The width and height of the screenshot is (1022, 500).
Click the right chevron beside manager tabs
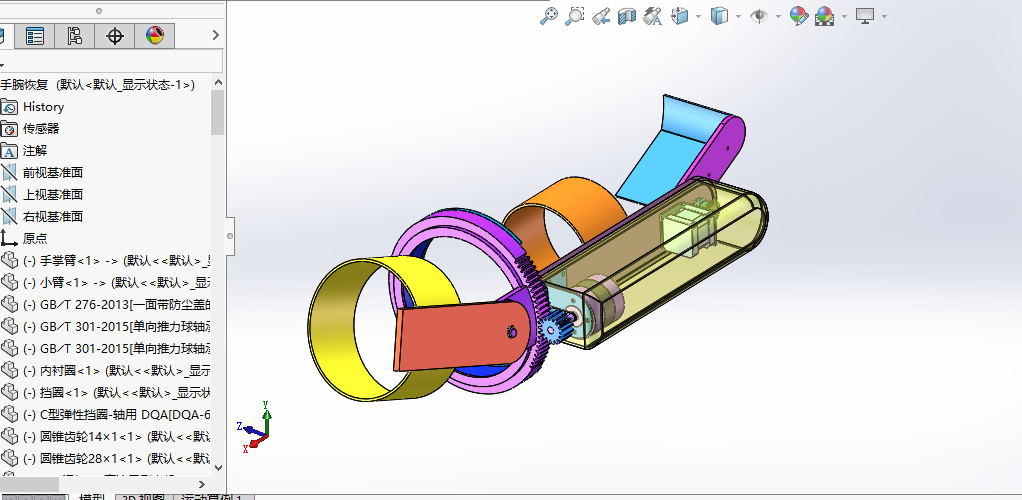pyautogui.click(x=216, y=36)
